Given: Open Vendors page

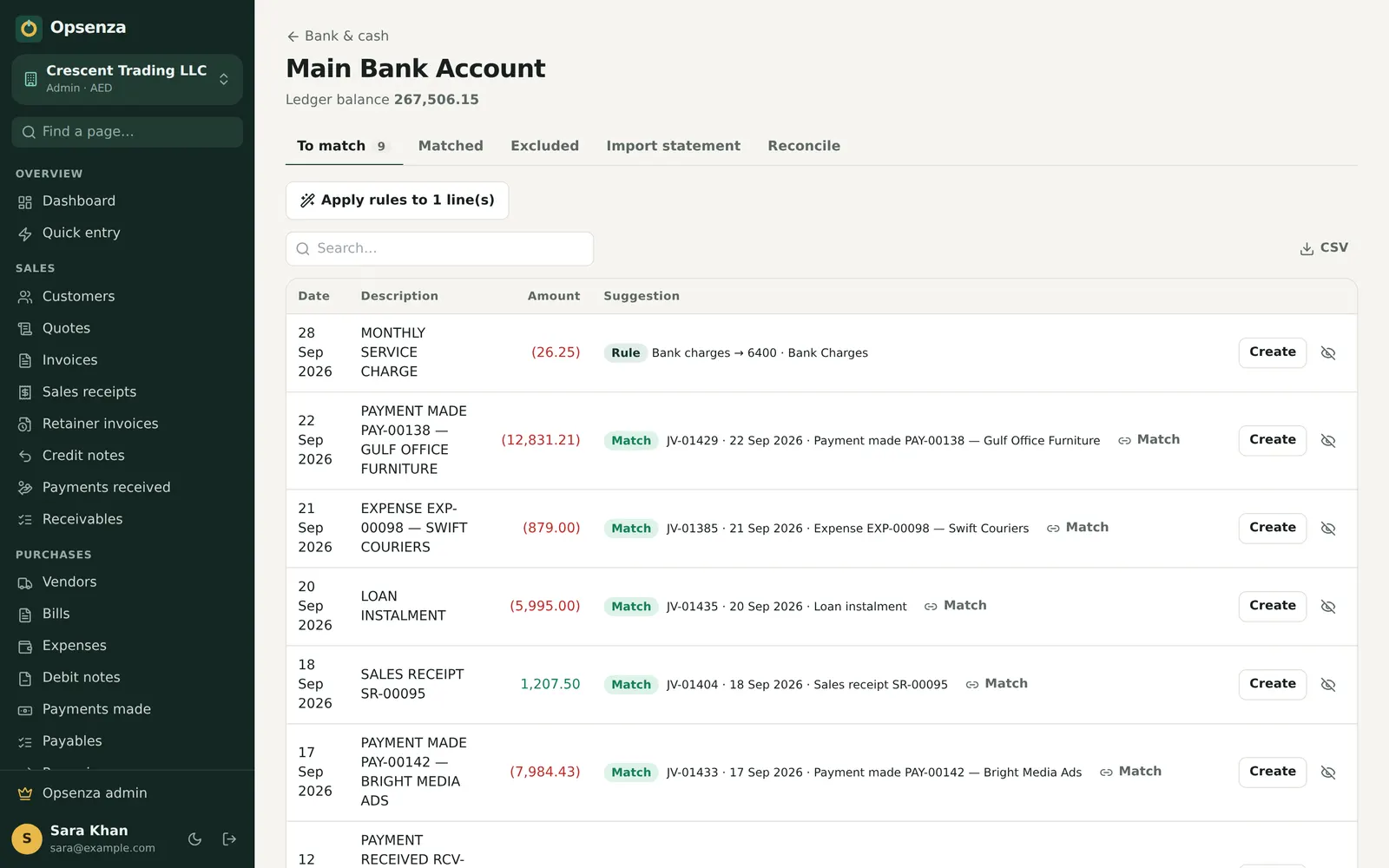Looking at the screenshot, I should [x=127, y=582].
